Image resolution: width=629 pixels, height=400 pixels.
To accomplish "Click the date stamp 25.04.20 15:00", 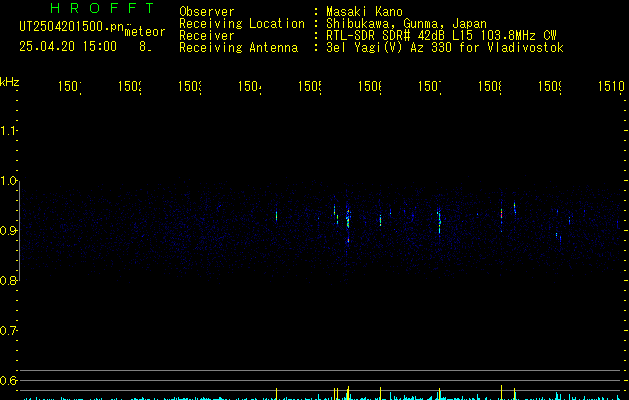I will [68, 46].
